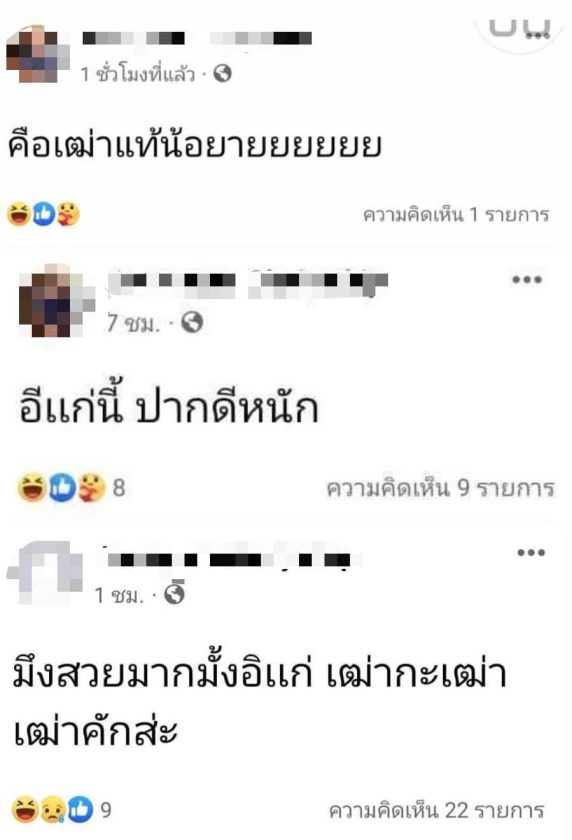Click the care reaction emoji on the first post
This screenshot has width=572, height=840.
click(68, 214)
